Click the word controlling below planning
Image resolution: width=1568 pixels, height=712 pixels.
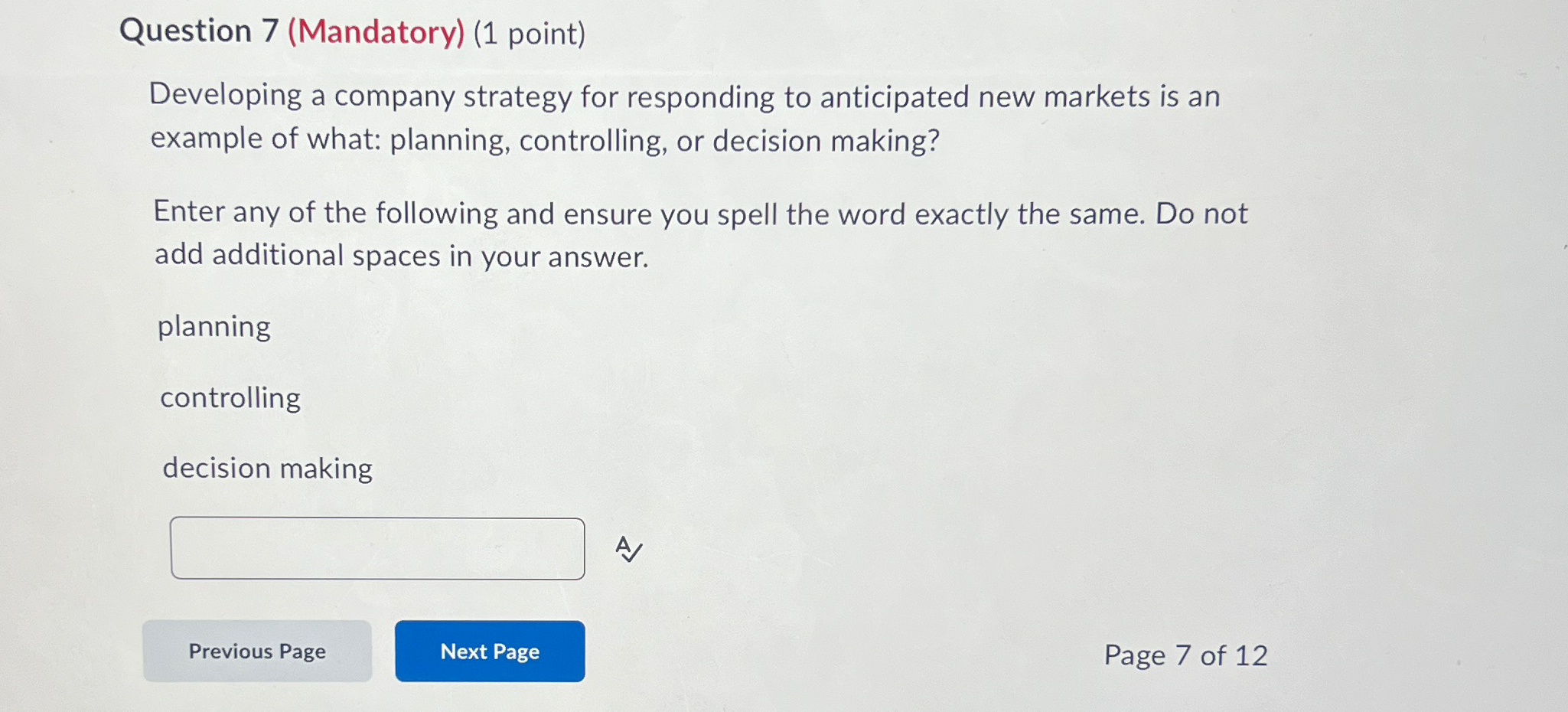click(x=230, y=397)
